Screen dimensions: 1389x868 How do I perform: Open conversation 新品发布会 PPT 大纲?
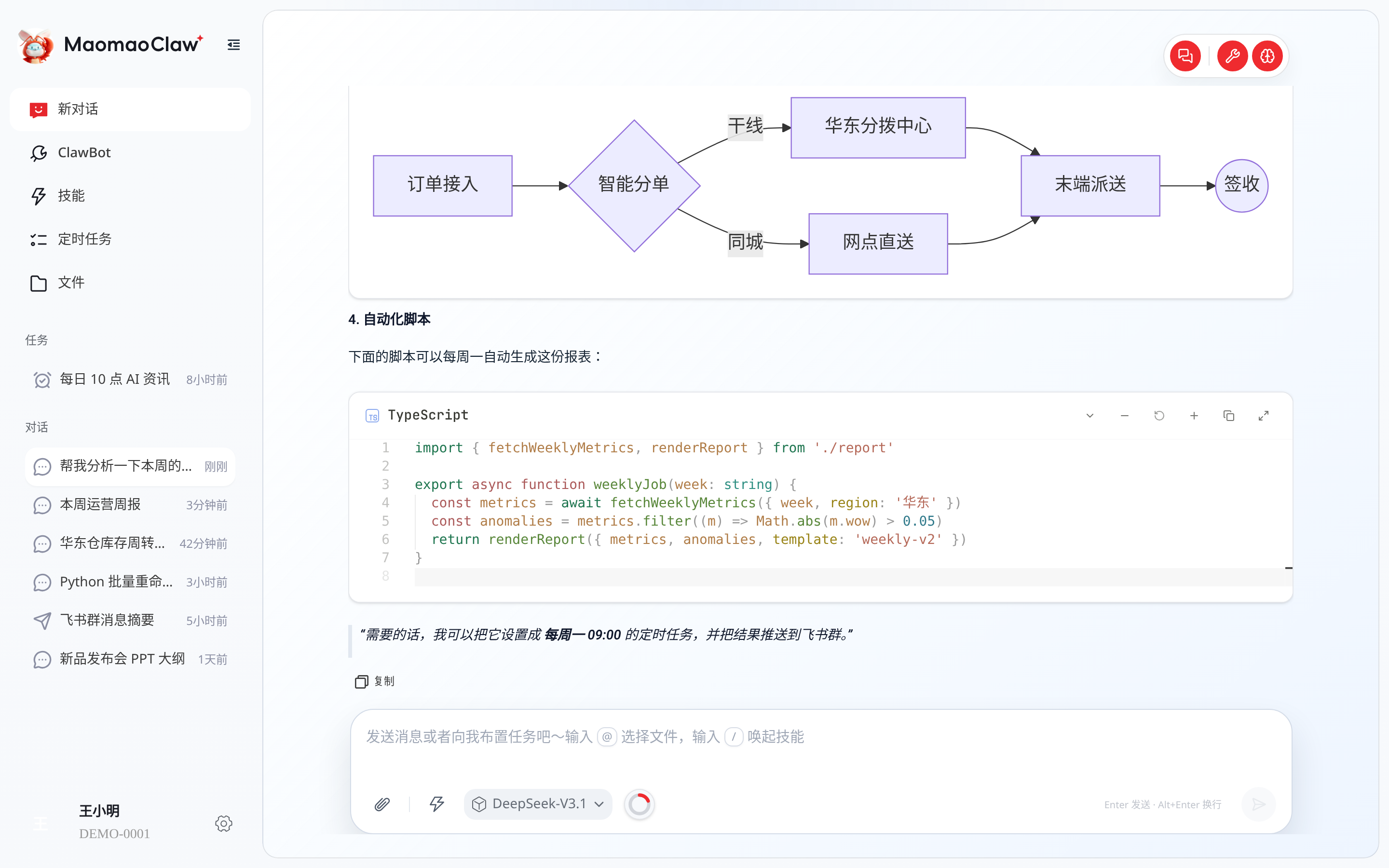[130, 659]
